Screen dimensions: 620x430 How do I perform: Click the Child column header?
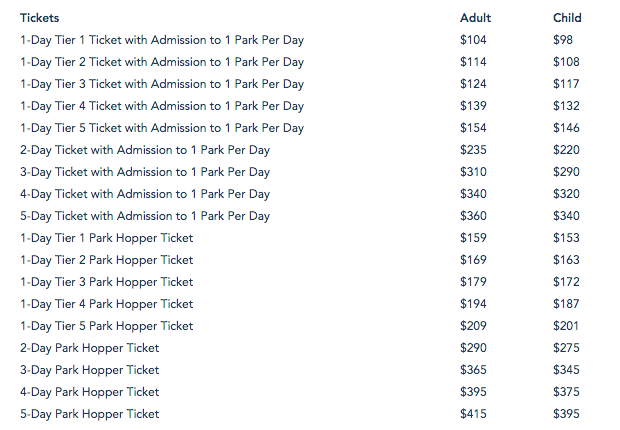pos(567,18)
